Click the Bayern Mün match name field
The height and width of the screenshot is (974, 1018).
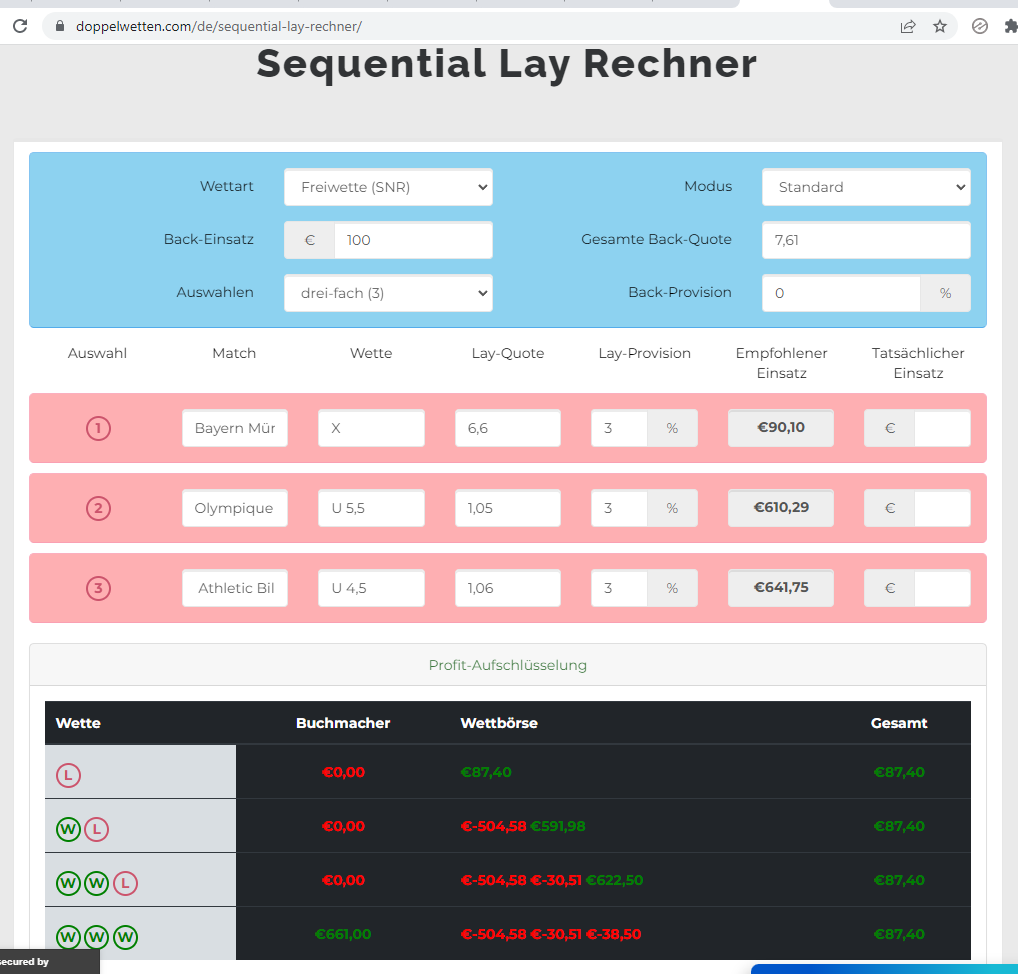click(x=235, y=428)
